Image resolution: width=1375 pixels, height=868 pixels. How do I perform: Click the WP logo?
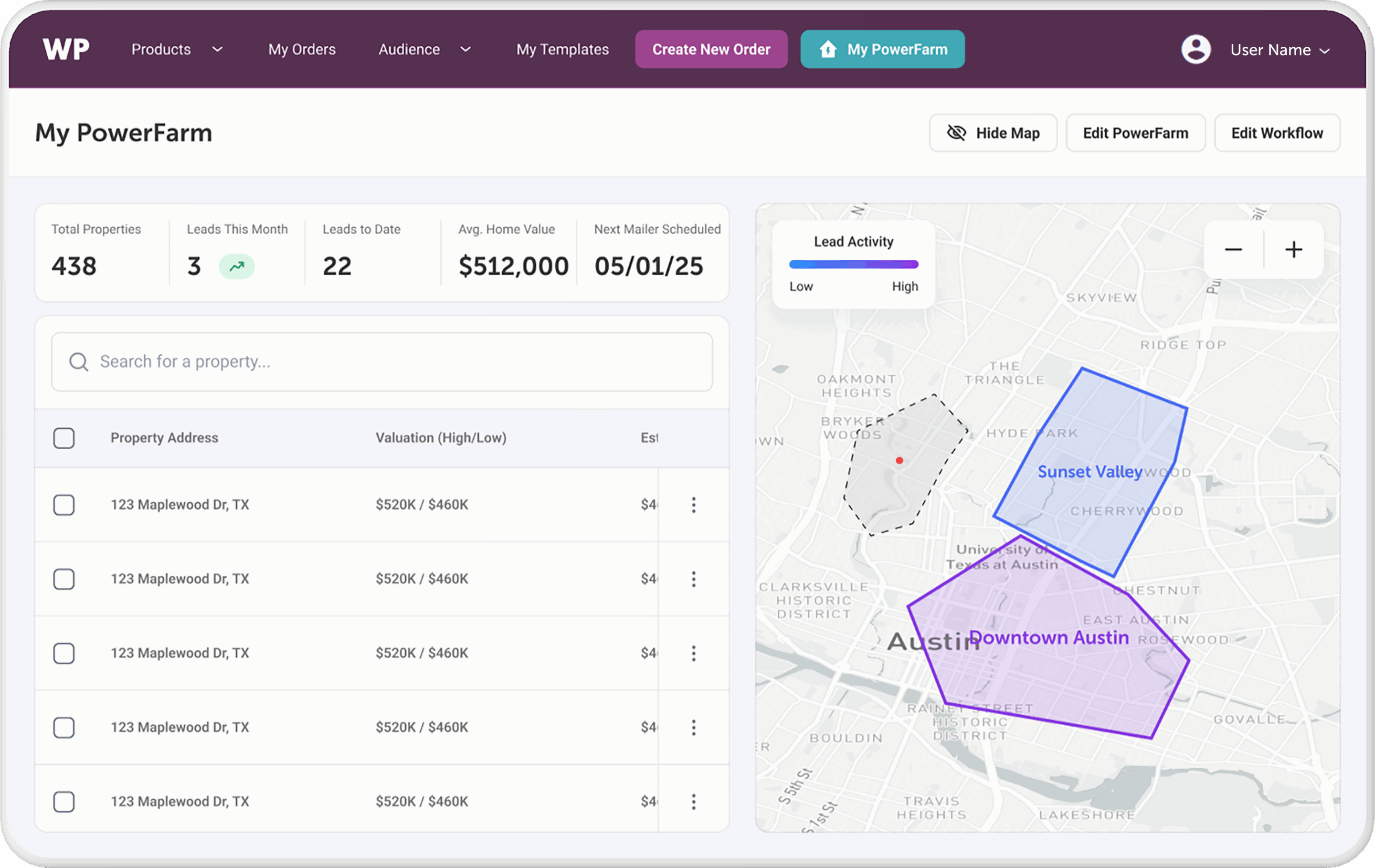pos(65,49)
